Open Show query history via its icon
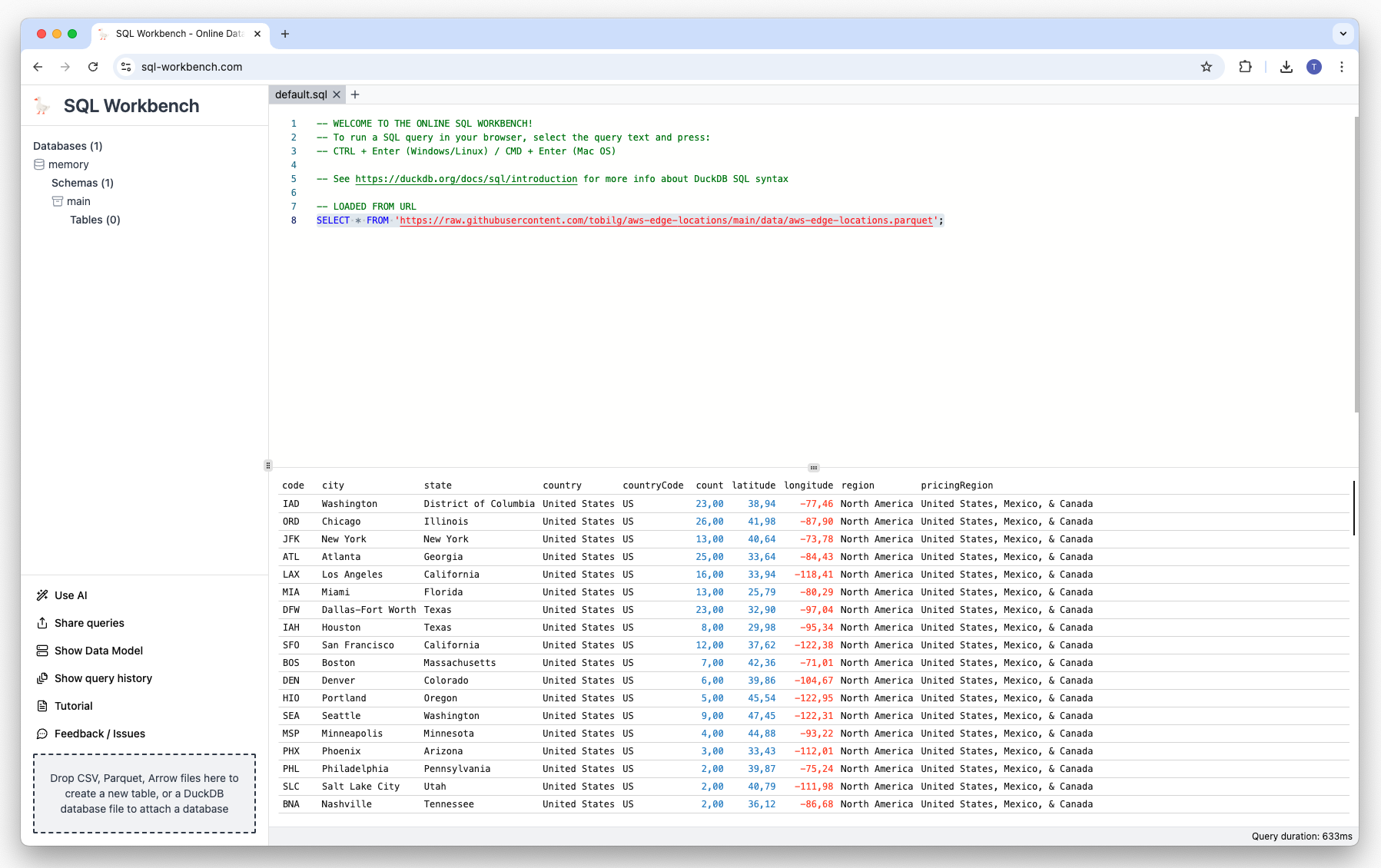 43,678
